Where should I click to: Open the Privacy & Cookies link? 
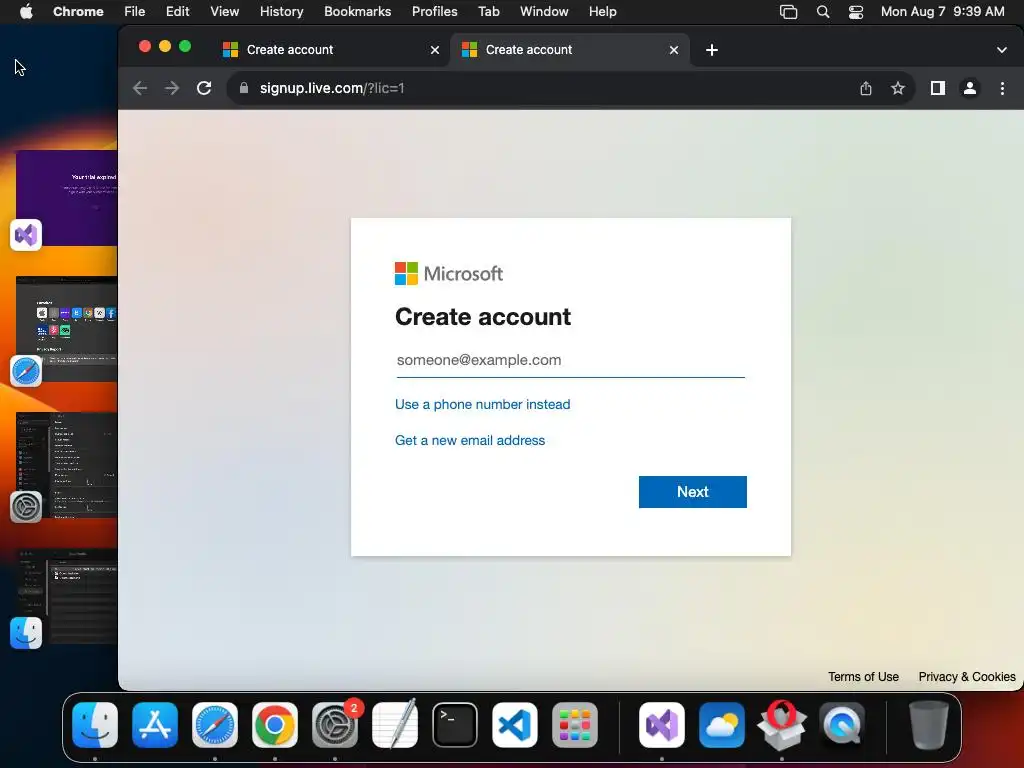(967, 677)
